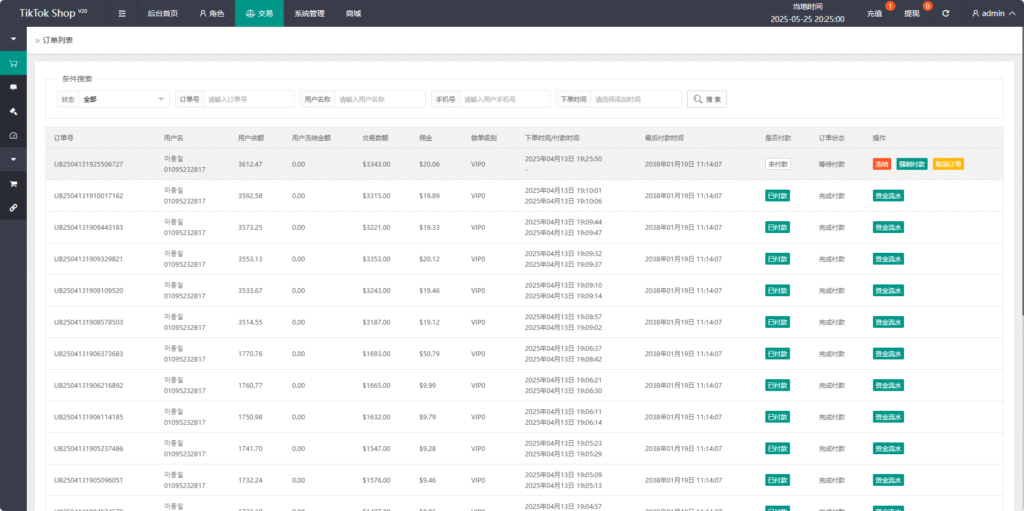The image size is (1024, 511).
Task: Click 强制付款 for order UB2504131925506727
Action: [x=912, y=164]
